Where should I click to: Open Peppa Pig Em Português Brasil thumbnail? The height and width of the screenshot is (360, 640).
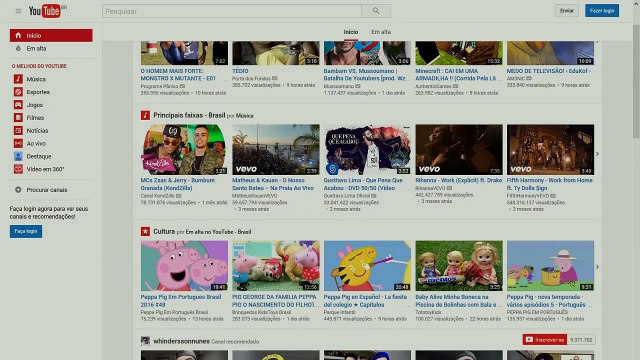(x=184, y=266)
